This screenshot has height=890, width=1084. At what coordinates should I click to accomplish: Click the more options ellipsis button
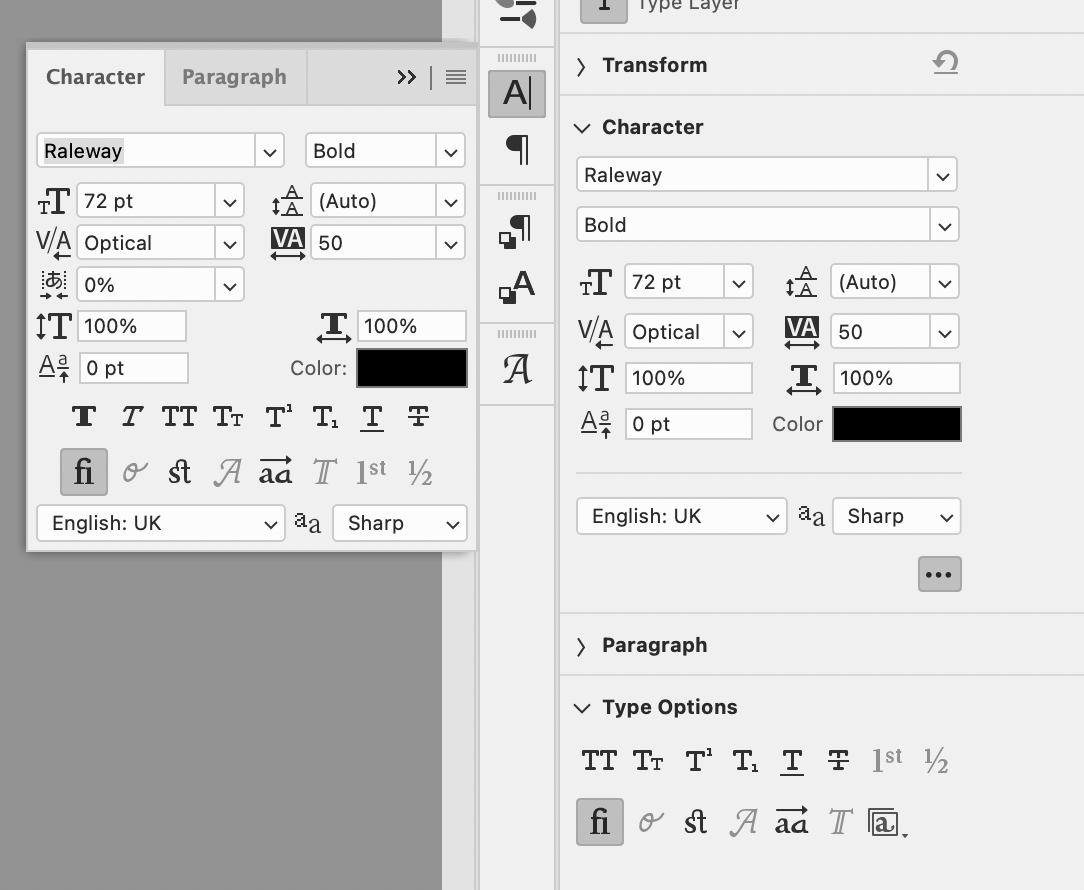tap(939, 574)
